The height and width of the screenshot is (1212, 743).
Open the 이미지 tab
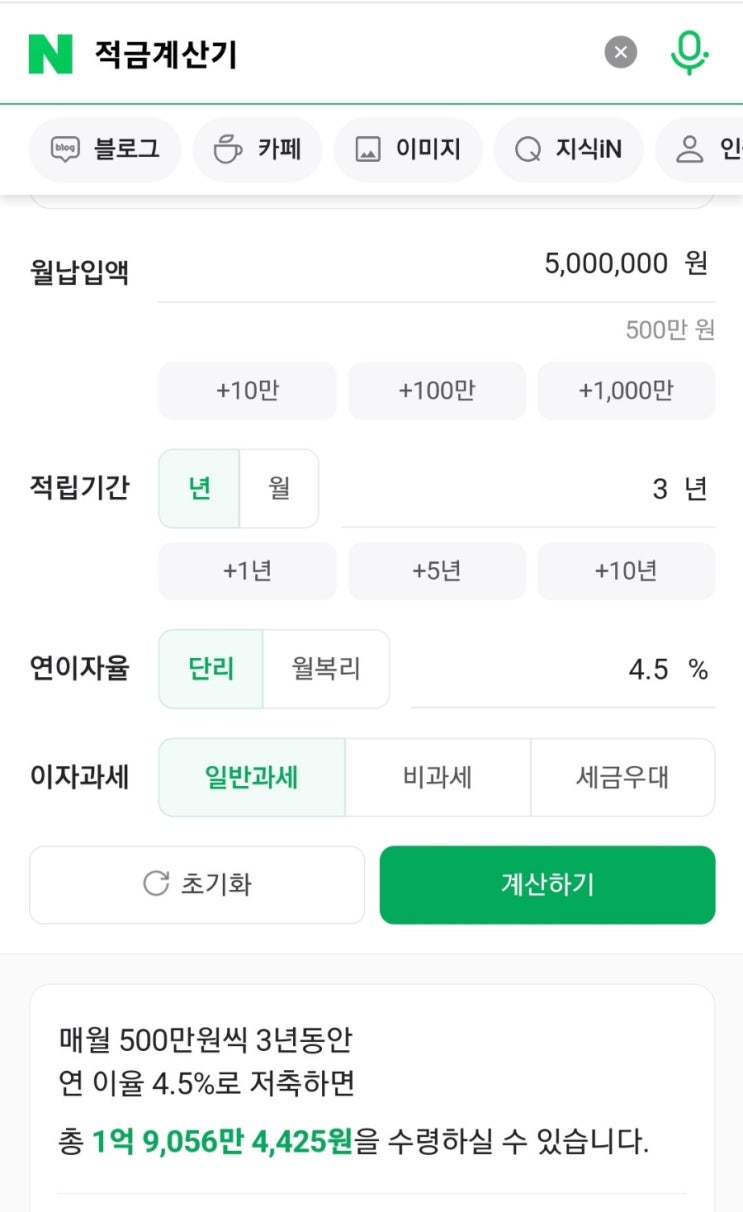(x=408, y=150)
